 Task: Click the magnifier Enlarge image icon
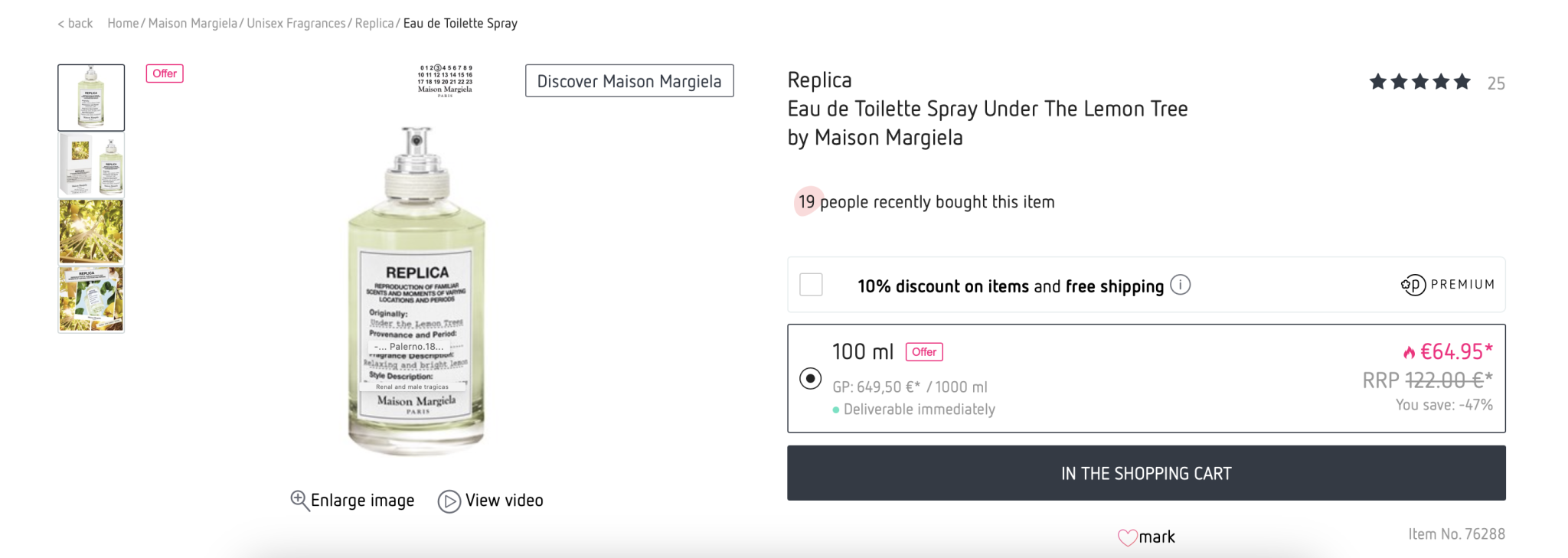pos(299,500)
